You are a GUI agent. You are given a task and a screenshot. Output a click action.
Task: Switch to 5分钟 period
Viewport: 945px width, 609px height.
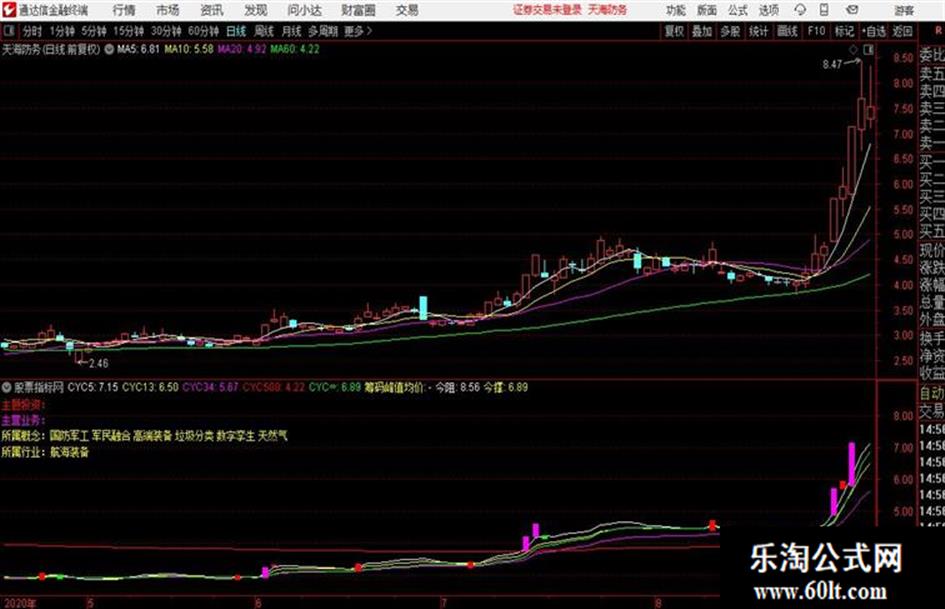(x=94, y=31)
